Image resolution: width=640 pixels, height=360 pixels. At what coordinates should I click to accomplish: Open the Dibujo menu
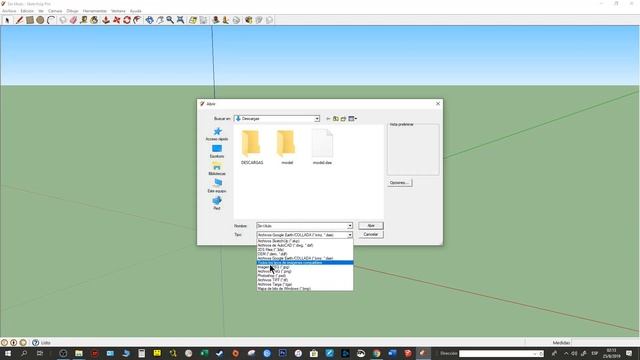tap(73, 11)
